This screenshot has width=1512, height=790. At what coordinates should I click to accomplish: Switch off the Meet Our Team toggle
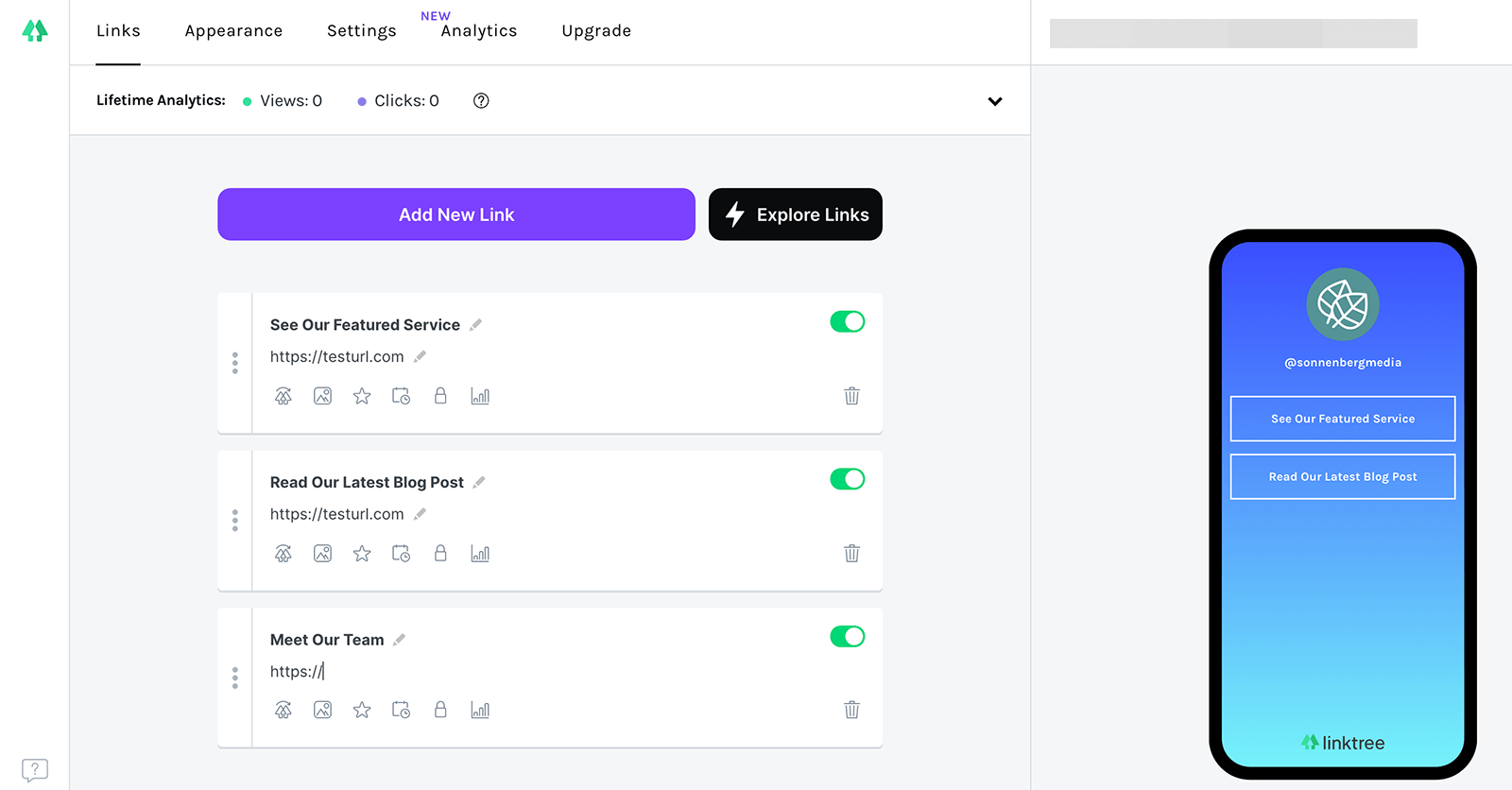click(x=848, y=636)
